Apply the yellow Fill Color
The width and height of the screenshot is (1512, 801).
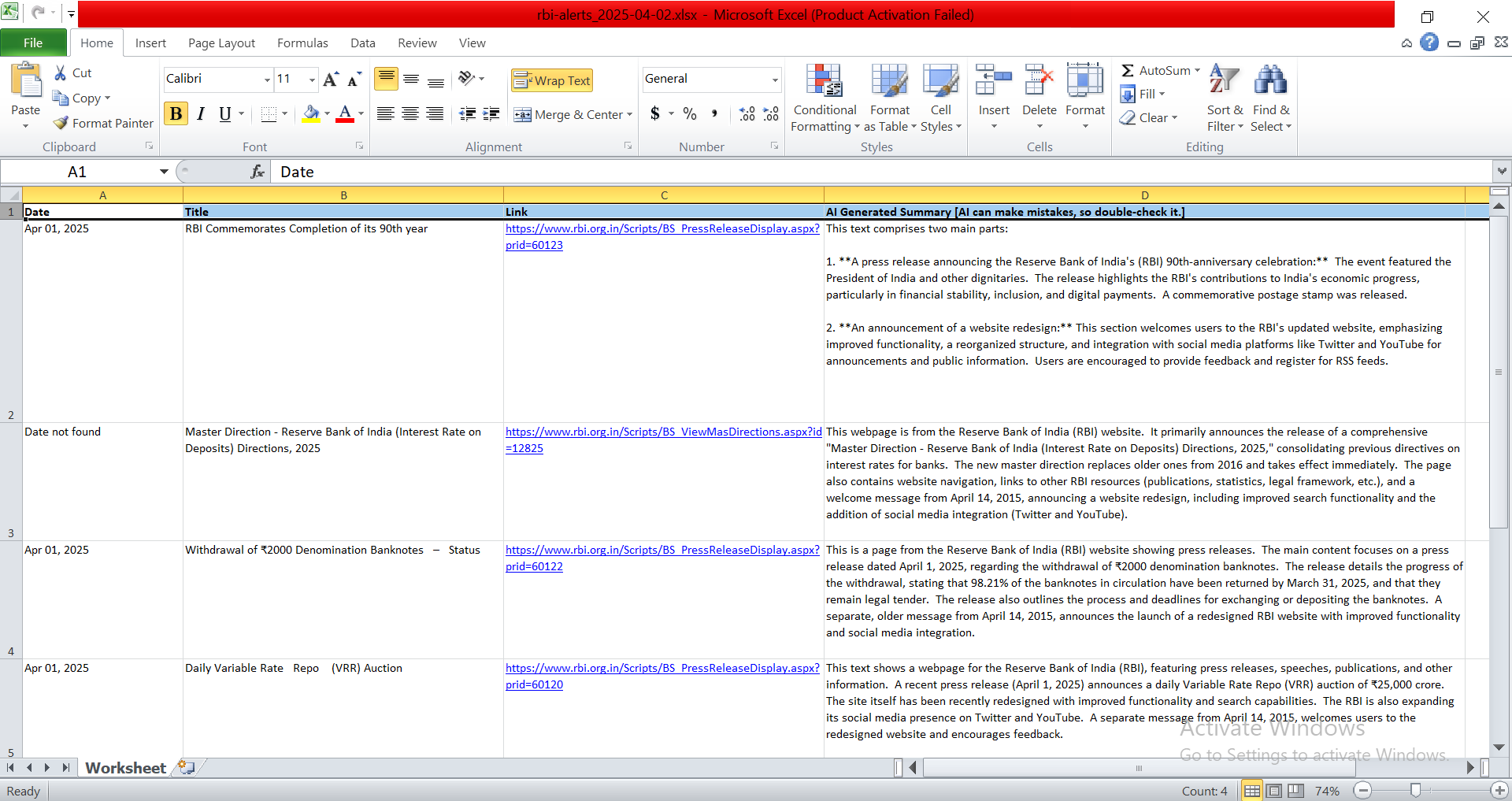[311, 114]
